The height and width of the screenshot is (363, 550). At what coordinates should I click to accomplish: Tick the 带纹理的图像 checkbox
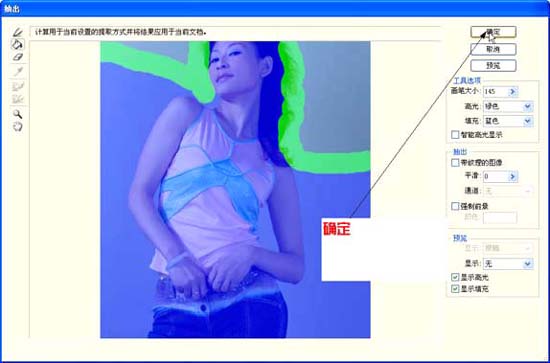(x=455, y=163)
